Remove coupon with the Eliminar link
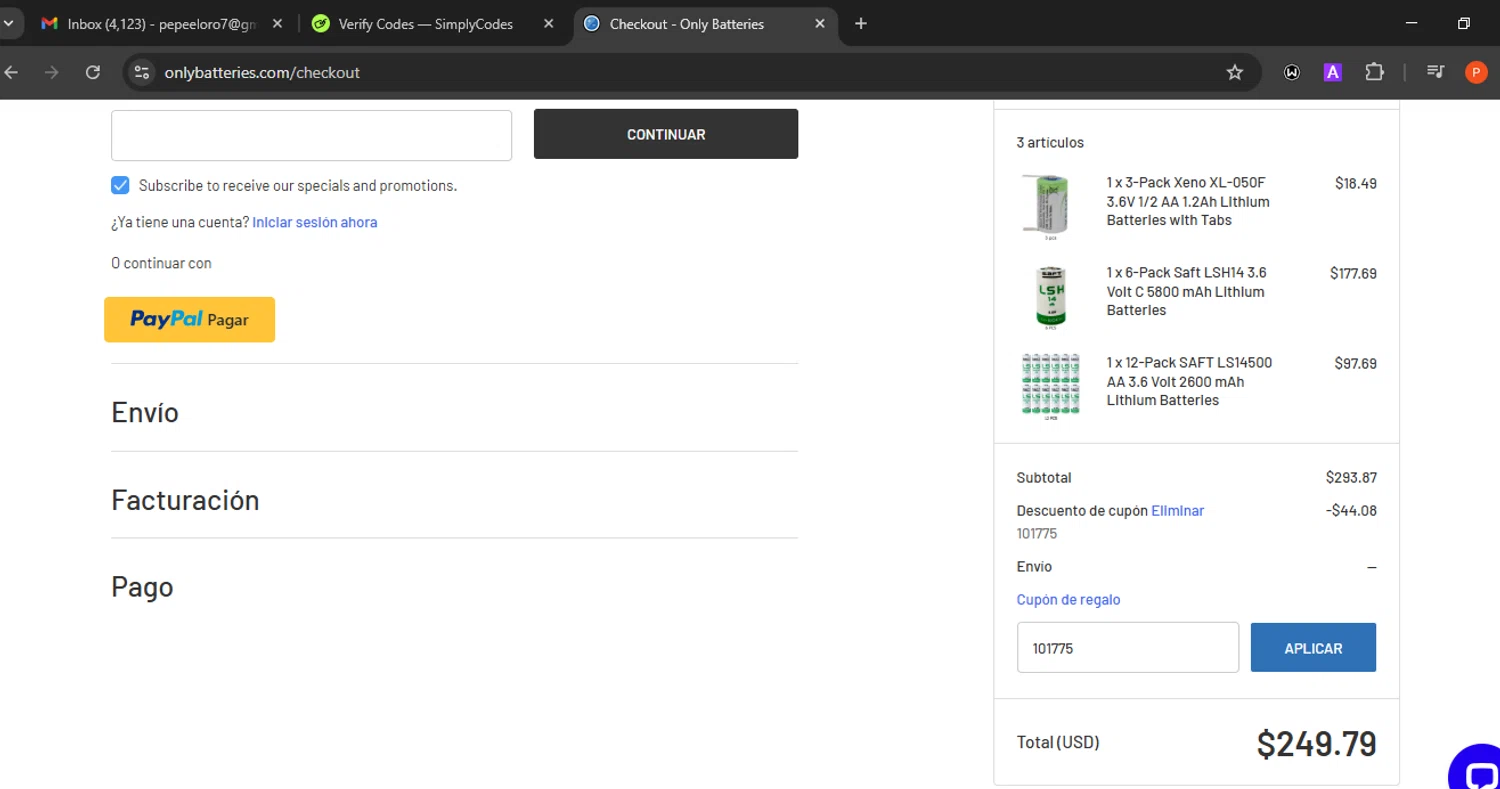This screenshot has height=789, width=1500. tap(1177, 510)
